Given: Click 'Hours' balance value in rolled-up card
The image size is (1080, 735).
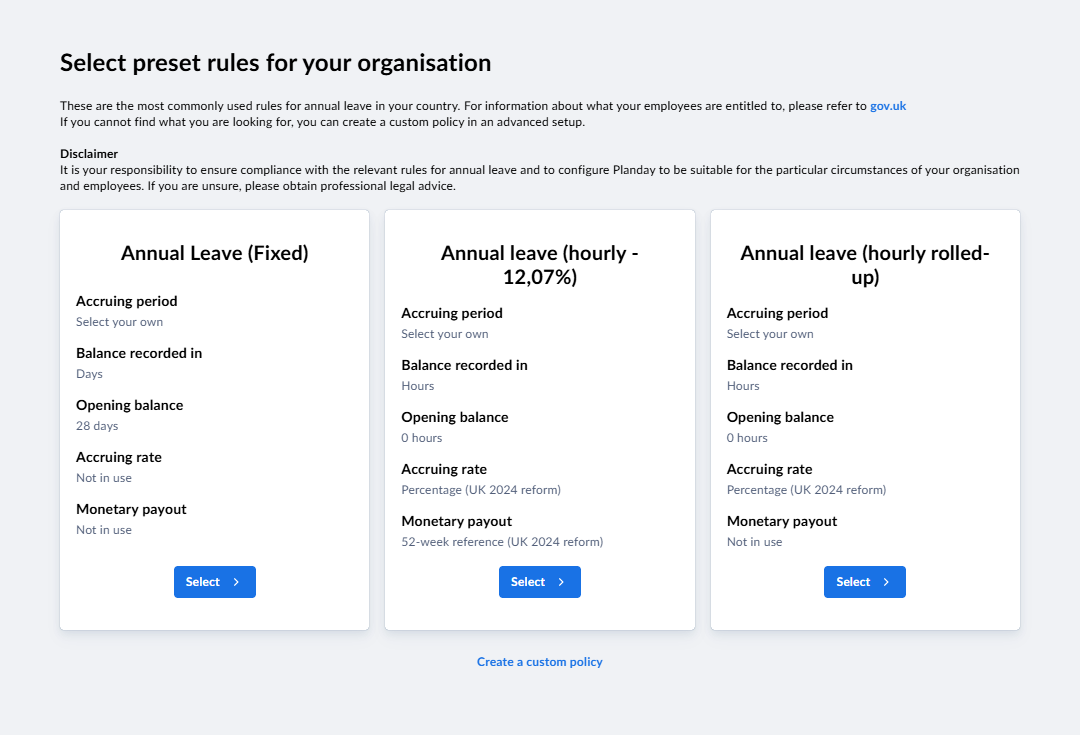Looking at the screenshot, I should pyautogui.click(x=743, y=386).
